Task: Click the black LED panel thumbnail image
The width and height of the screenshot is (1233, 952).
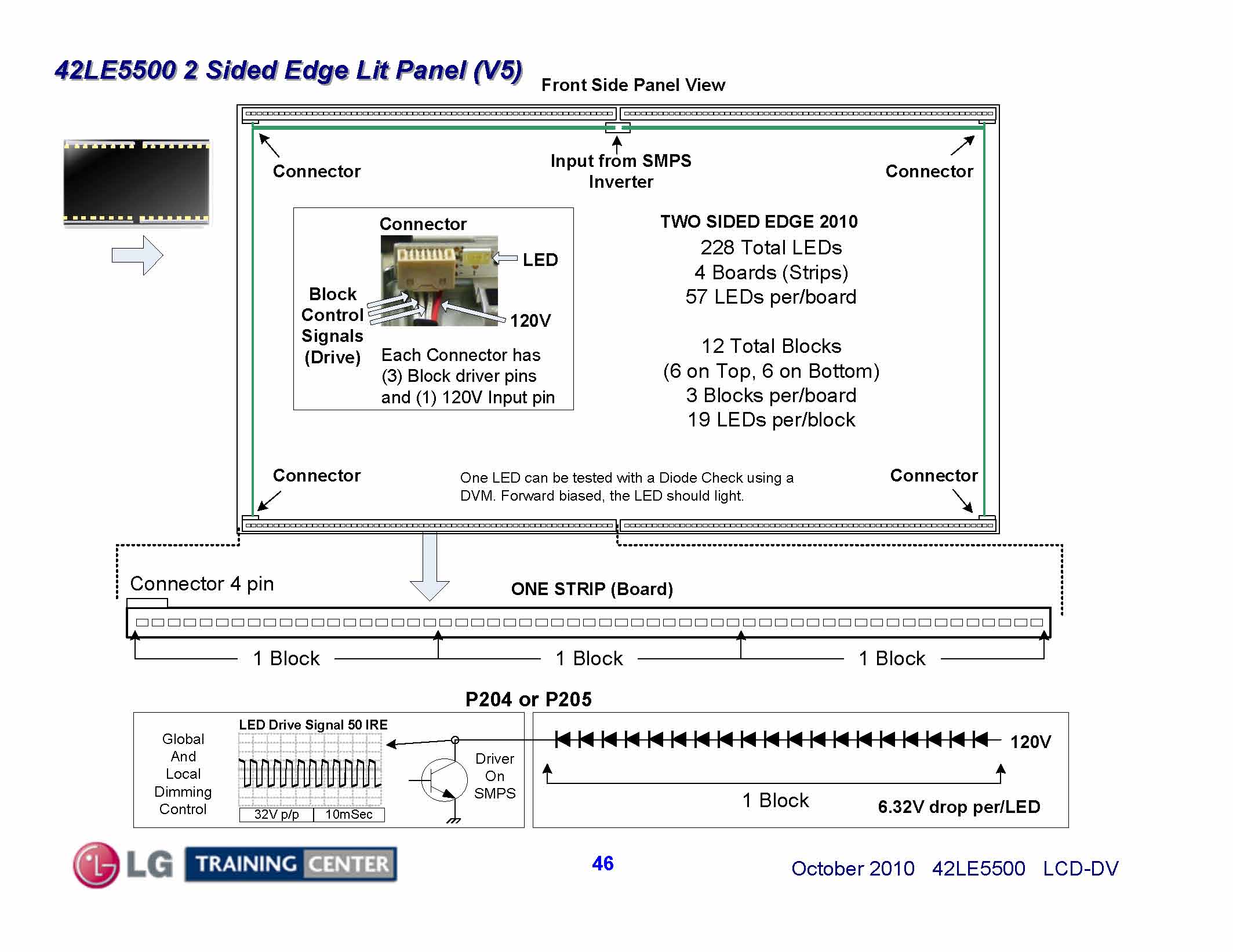Action: pos(137,182)
